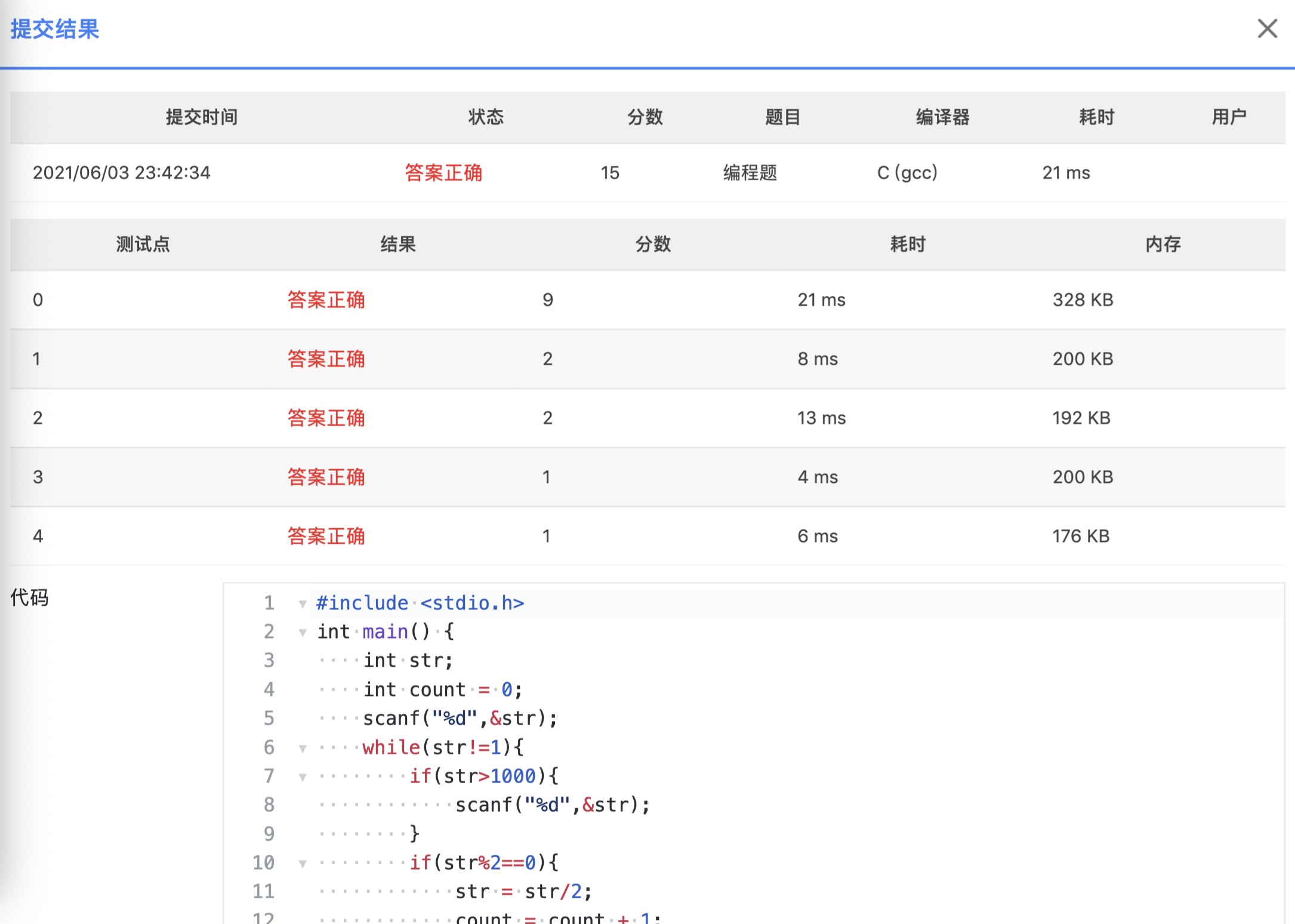Click test point 0 result 答案正确
This screenshot has width=1295, height=924.
(326, 300)
